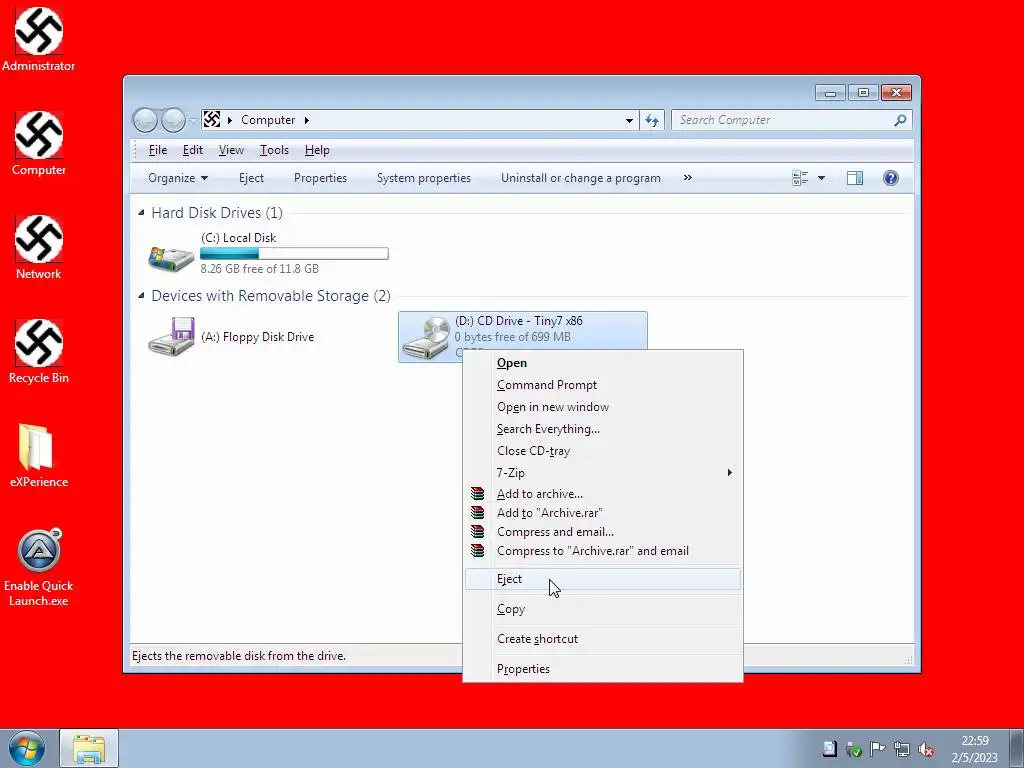This screenshot has height=768, width=1024.
Task: Open the Edit menu
Action: tap(193, 150)
